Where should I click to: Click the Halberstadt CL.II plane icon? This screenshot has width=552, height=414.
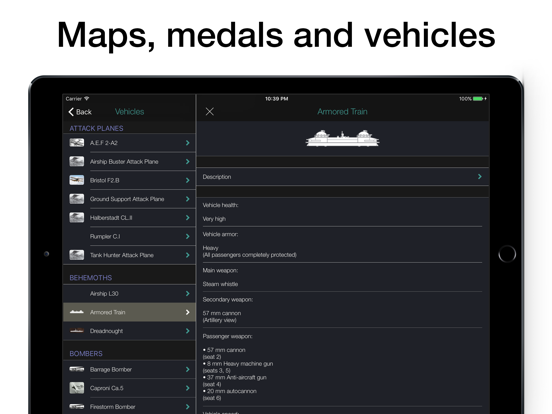pos(77,217)
